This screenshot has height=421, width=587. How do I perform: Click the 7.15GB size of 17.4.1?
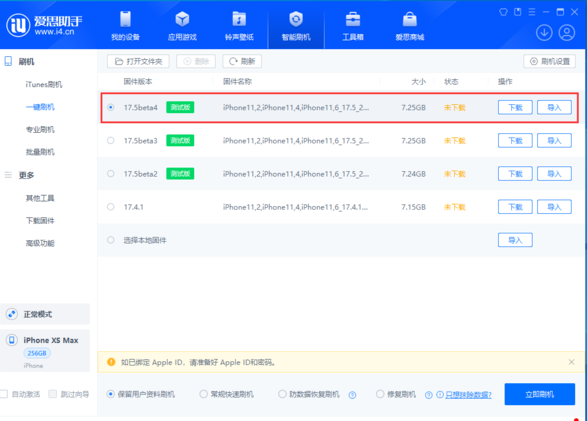[413, 207]
